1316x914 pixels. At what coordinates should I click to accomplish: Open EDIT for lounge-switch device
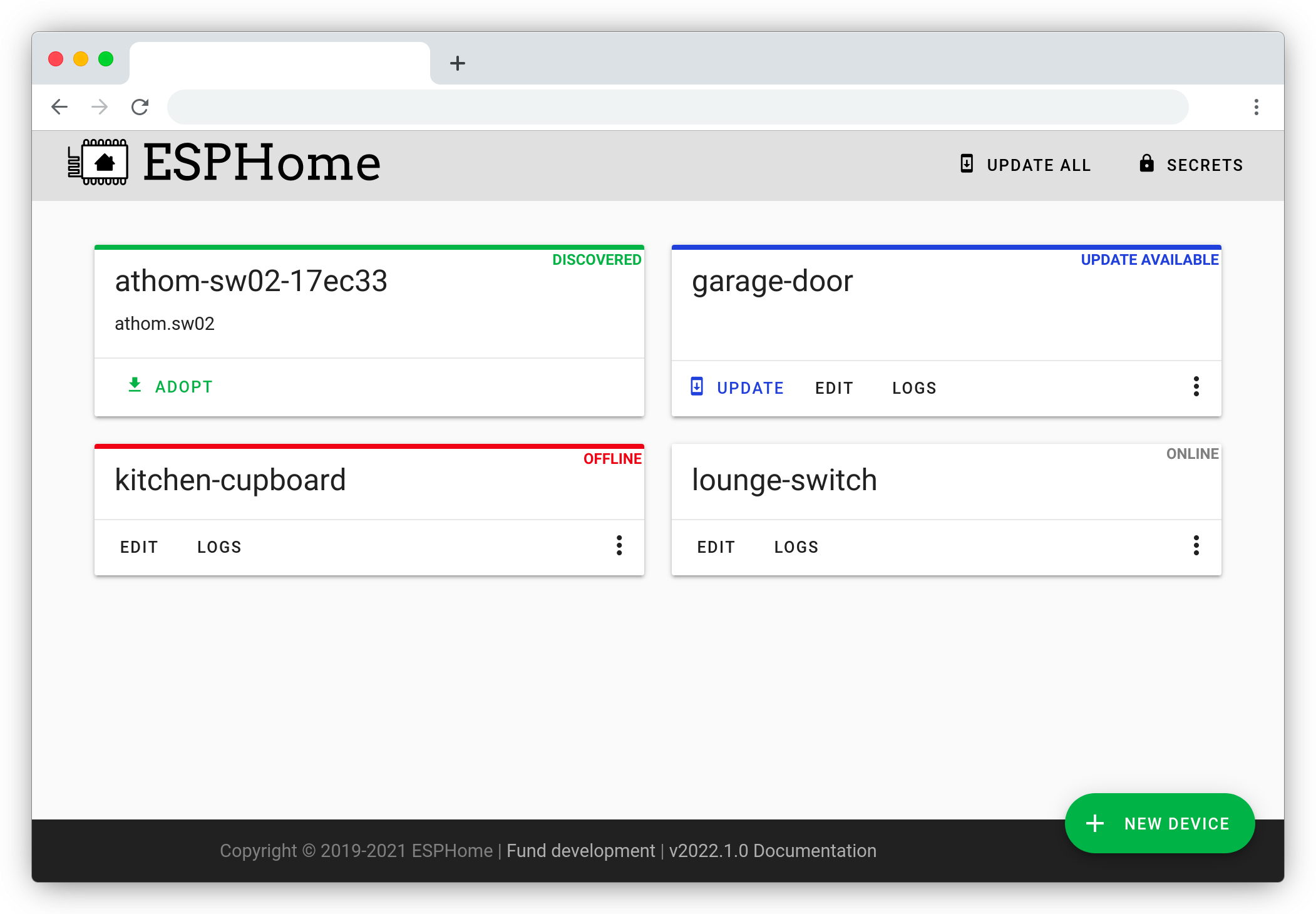pyautogui.click(x=717, y=546)
